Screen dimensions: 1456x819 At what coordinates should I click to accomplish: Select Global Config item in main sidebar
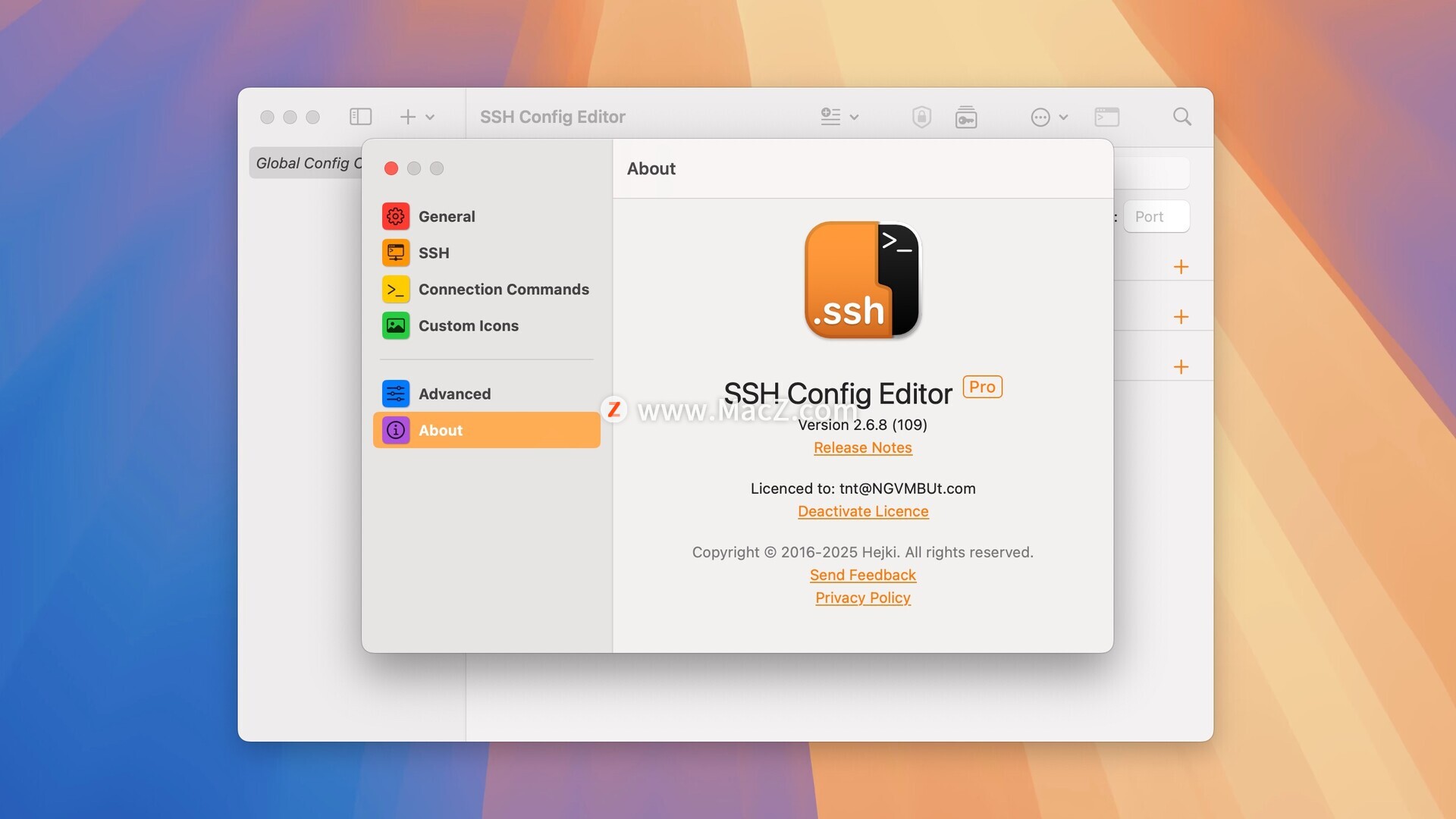(306, 163)
